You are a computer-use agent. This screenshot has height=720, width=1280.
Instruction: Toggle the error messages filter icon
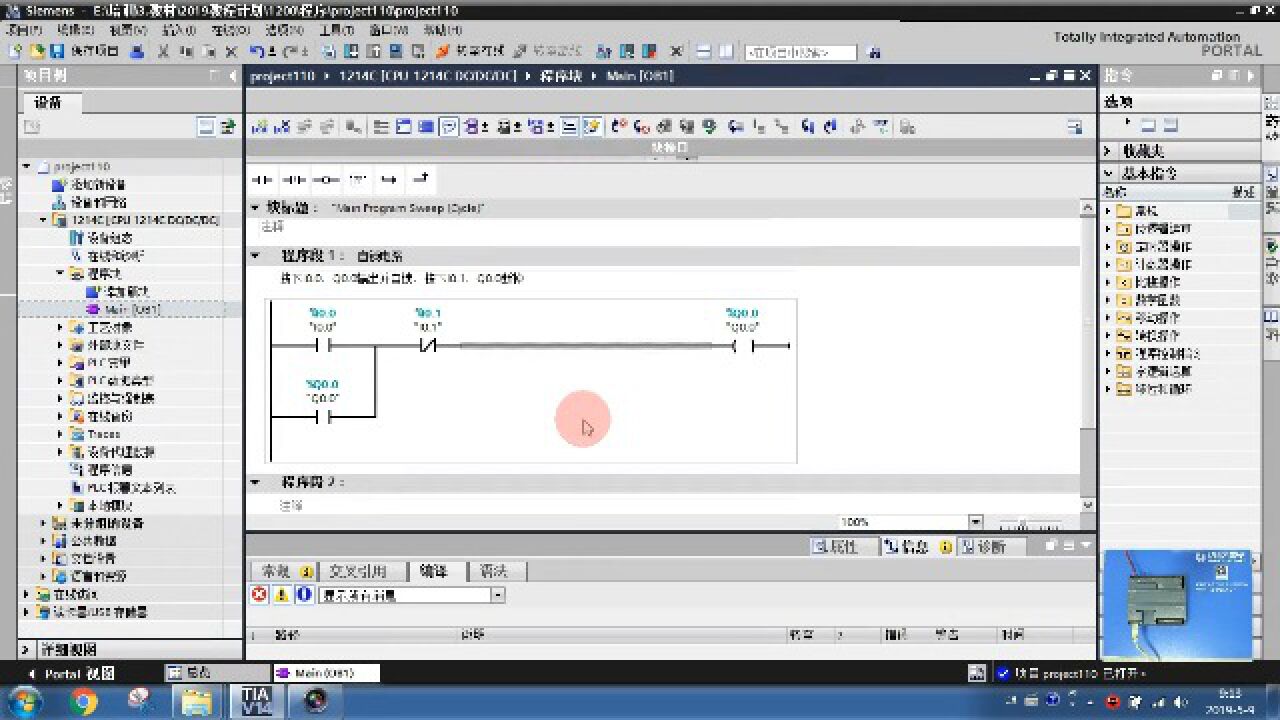coord(259,595)
